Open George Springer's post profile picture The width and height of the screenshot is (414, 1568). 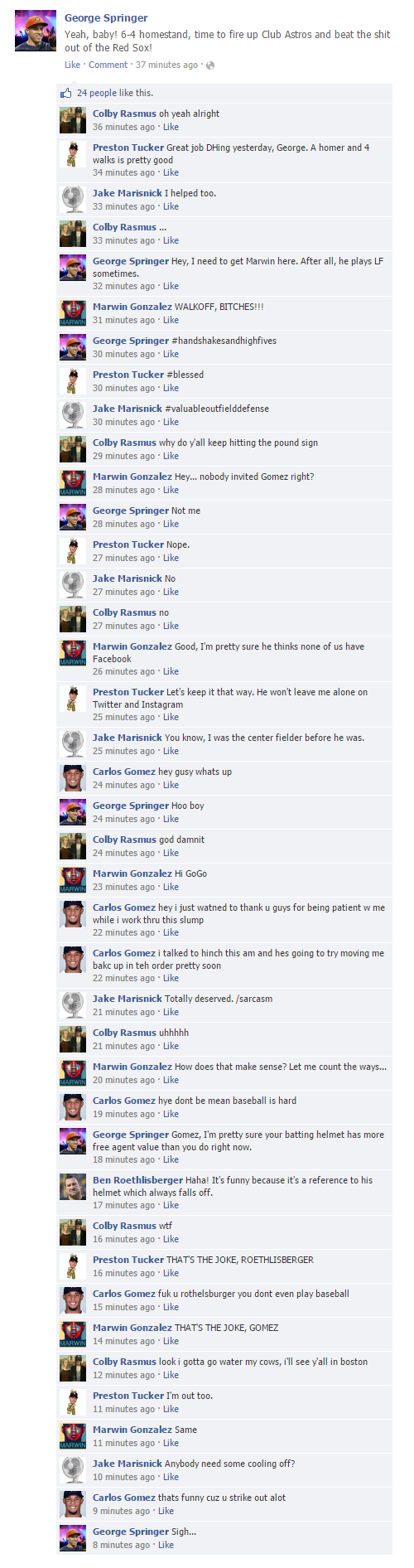click(x=36, y=31)
